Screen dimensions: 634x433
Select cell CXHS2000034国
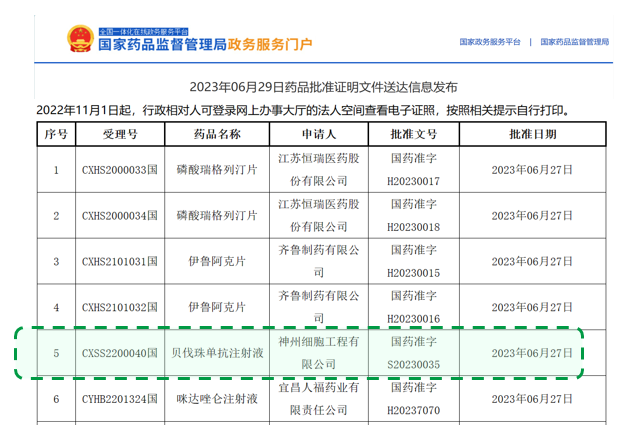click(x=120, y=216)
